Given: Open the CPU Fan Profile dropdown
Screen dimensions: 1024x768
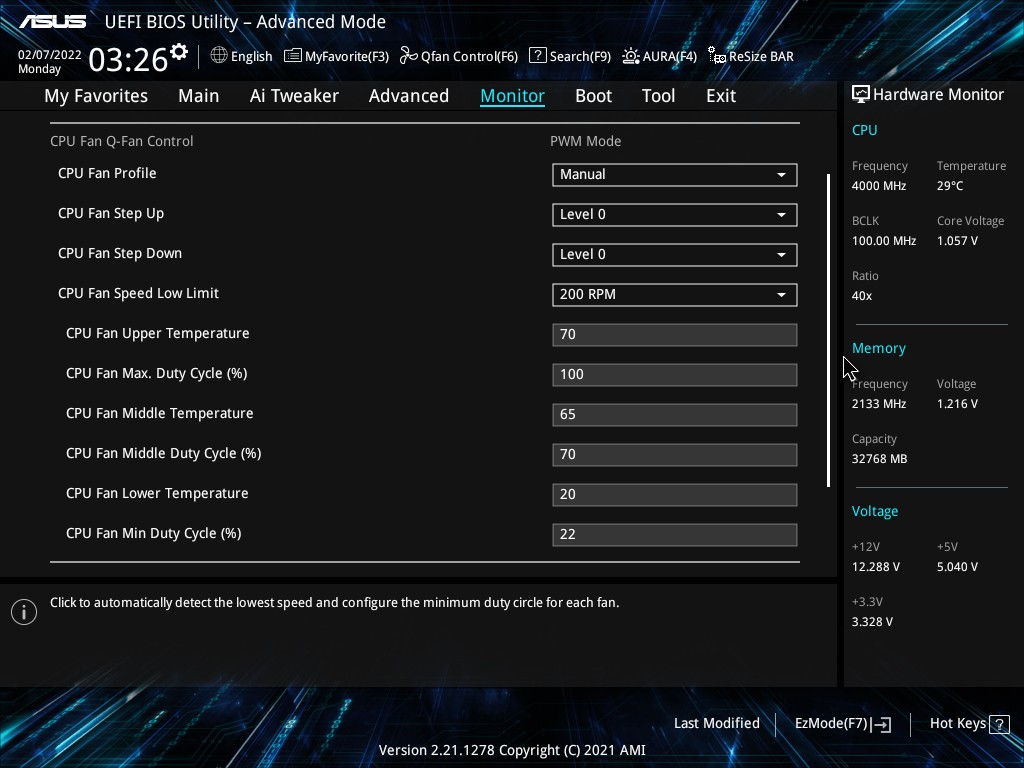Looking at the screenshot, I should point(675,174).
